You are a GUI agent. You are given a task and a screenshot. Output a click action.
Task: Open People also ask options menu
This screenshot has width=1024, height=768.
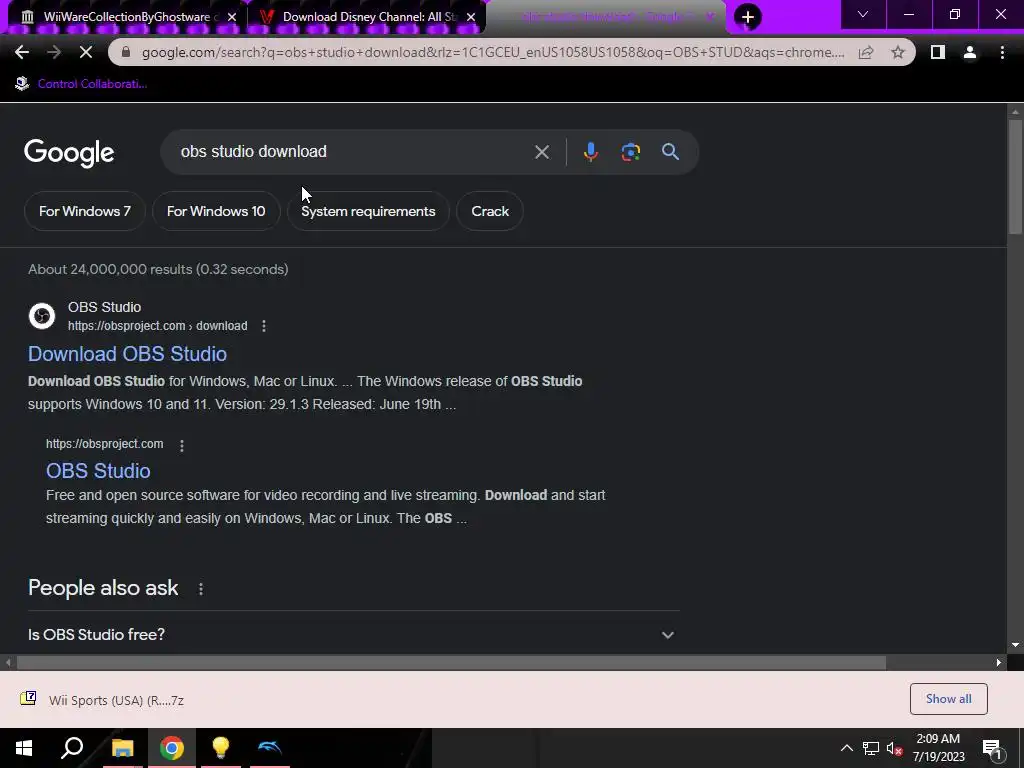[x=200, y=589]
